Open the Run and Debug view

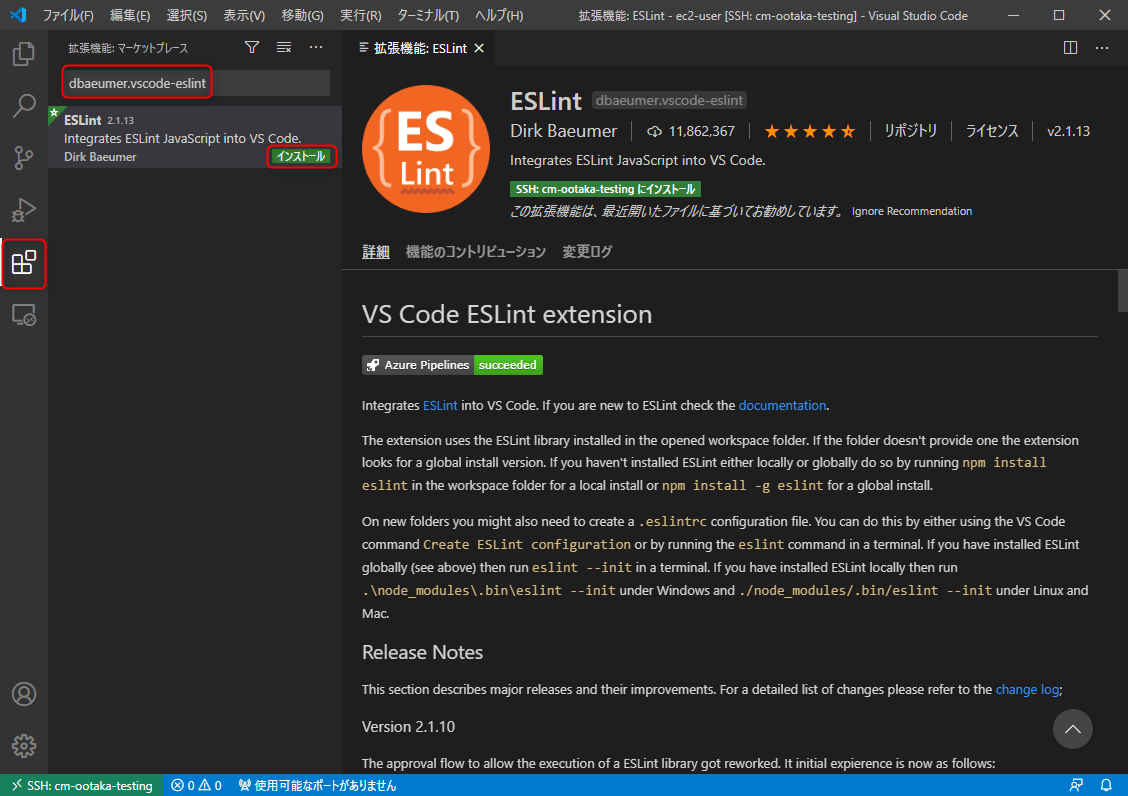pos(24,210)
